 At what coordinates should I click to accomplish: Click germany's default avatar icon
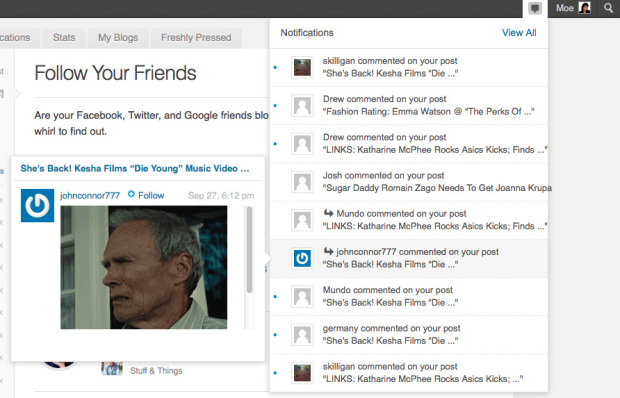click(302, 335)
